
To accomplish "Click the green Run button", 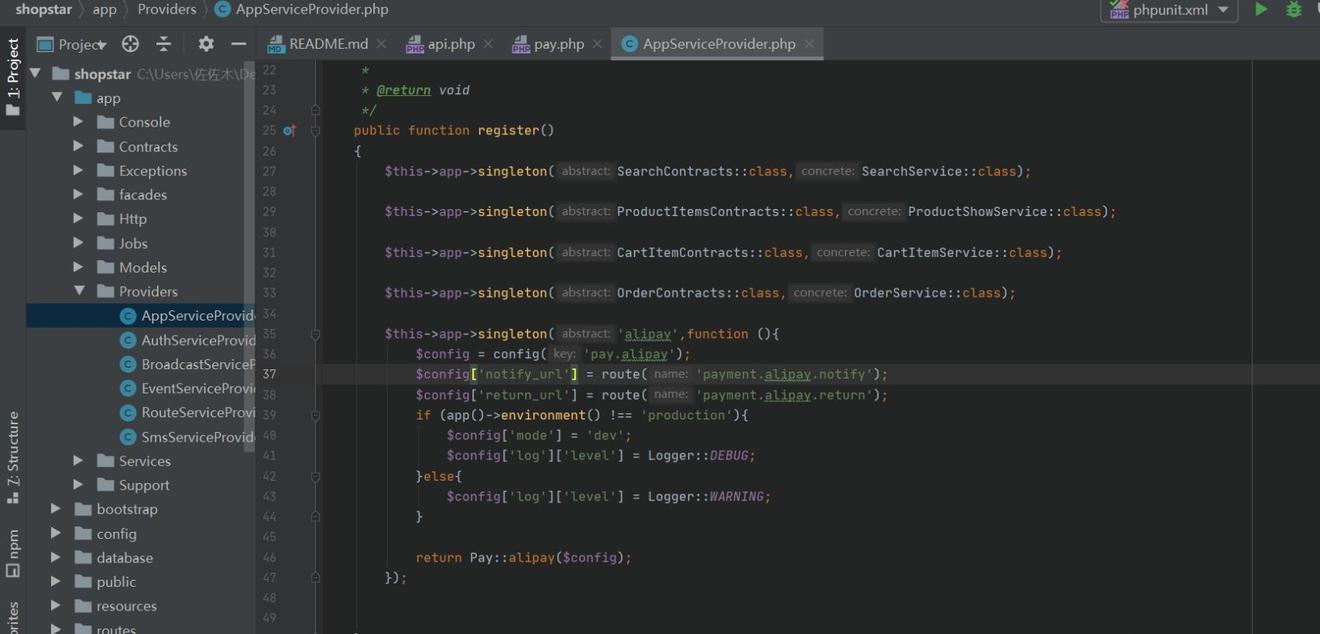I will [x=1261, y=9].
